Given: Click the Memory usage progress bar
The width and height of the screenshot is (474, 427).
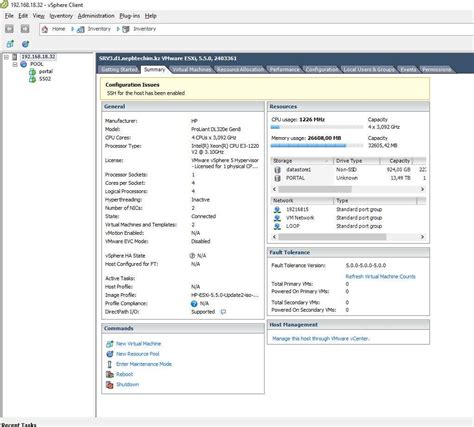Looking at the screenshot, I should [x=317, y=146].
